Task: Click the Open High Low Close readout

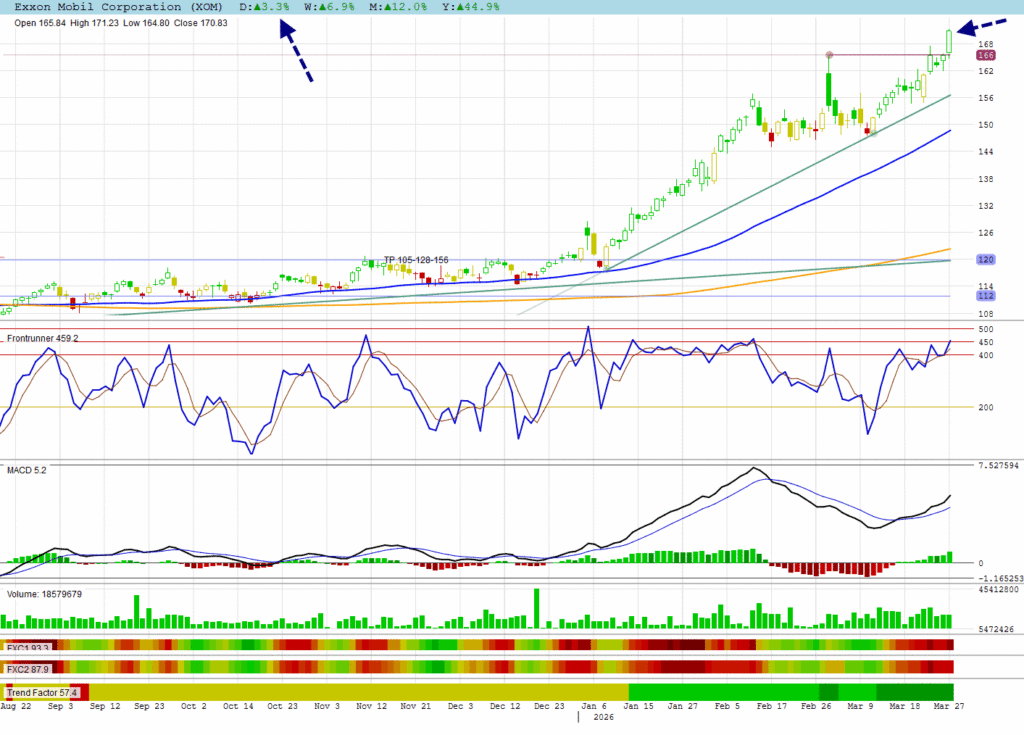Action: (x=121, y=23)
